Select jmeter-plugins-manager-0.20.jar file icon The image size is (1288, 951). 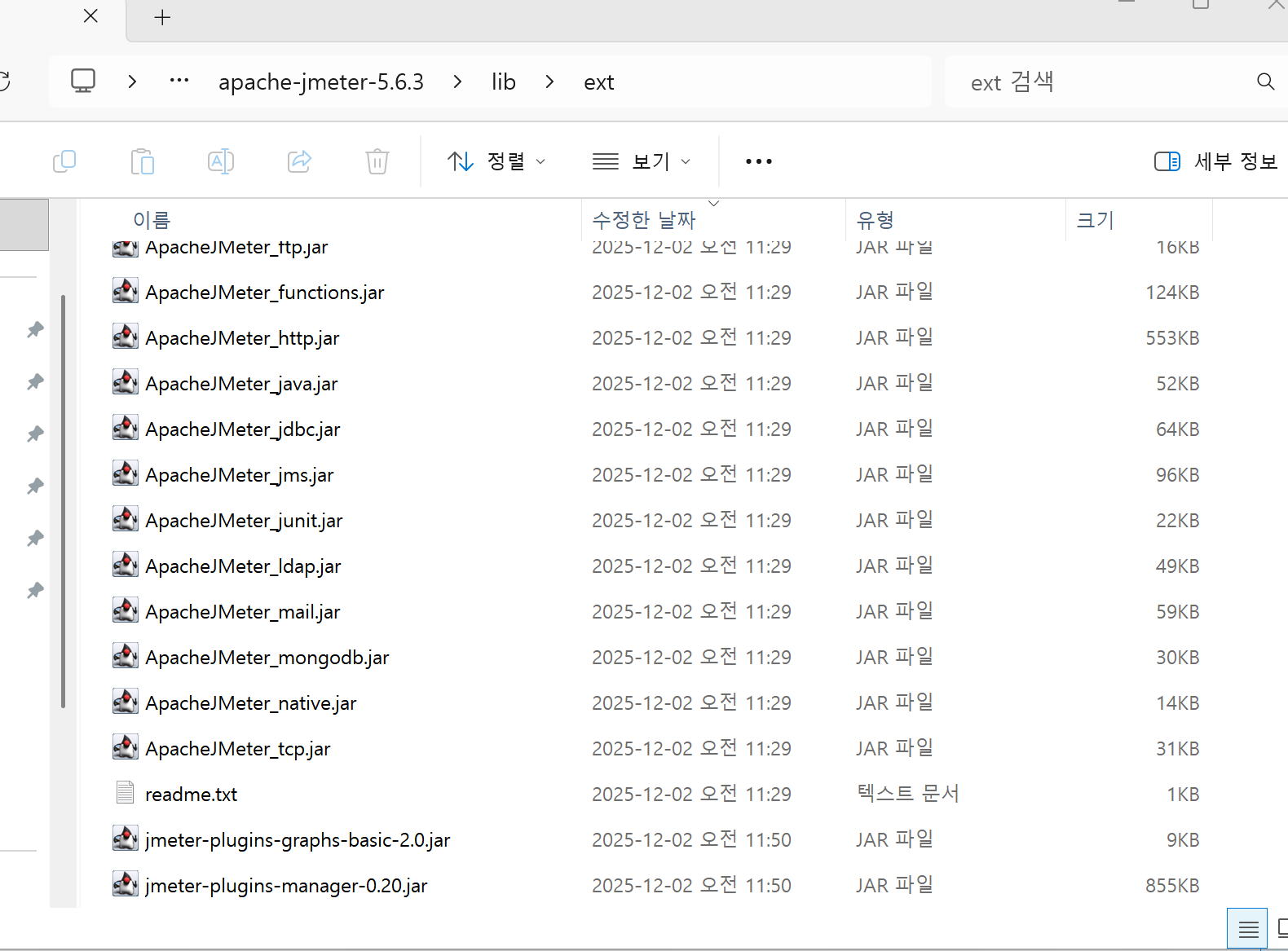[126, 885]
